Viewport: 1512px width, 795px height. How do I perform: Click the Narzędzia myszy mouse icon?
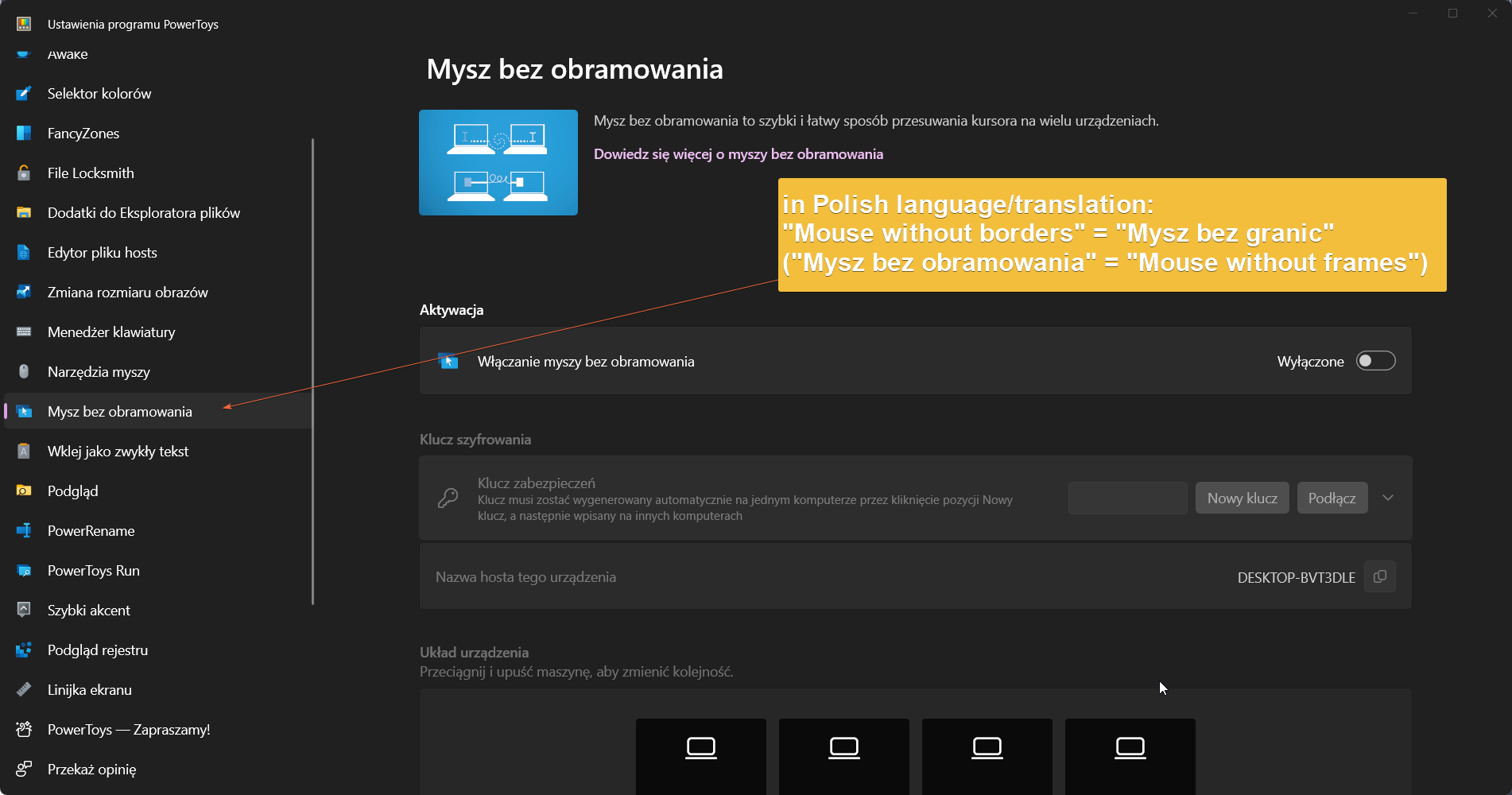[x=23, y=371]
